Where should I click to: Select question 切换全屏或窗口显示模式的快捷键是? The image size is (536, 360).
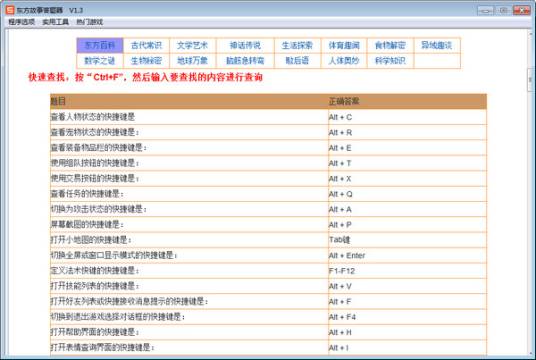pyautogui.click(x=189, y=256)
